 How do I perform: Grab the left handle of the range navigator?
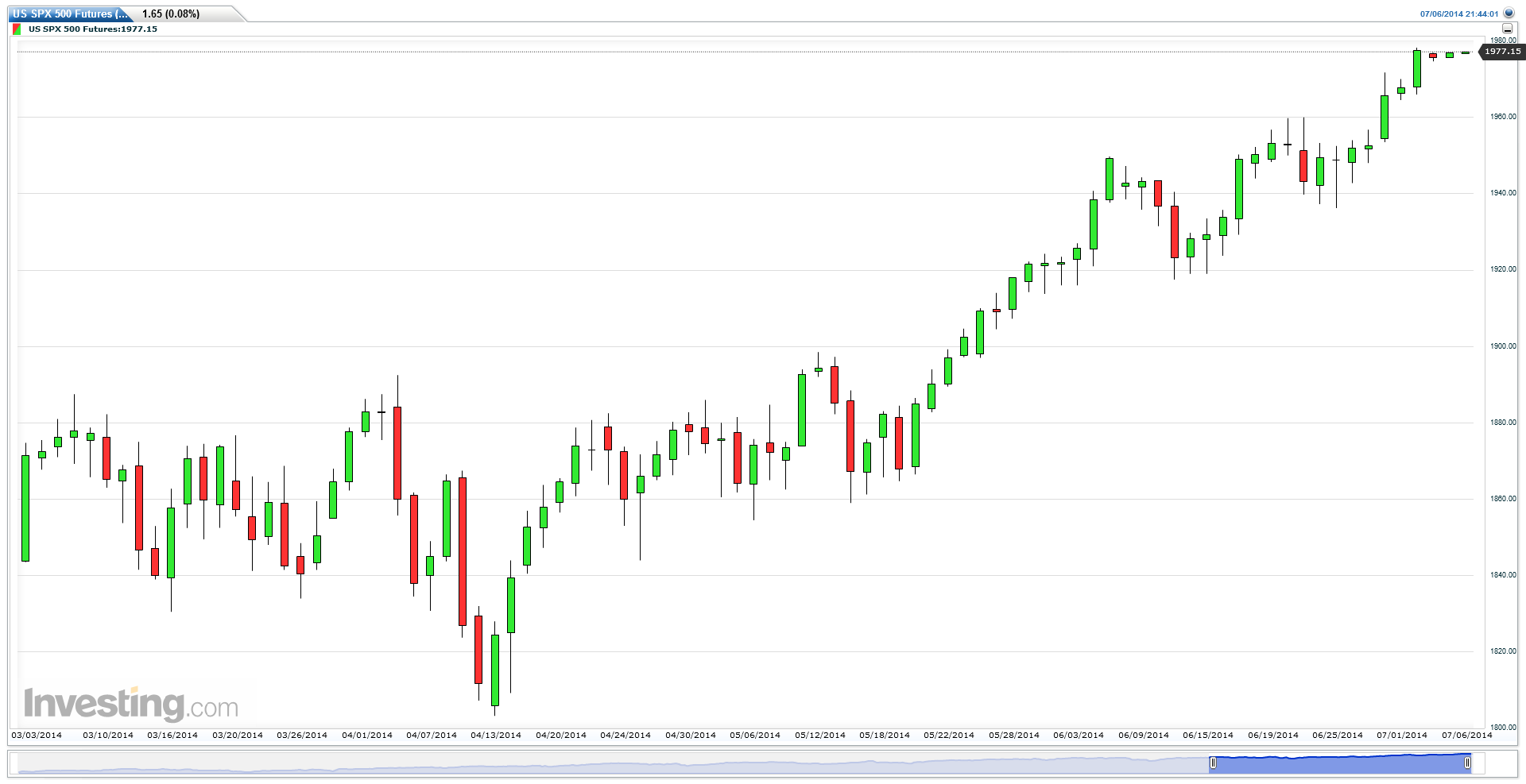pos(1213,763)
